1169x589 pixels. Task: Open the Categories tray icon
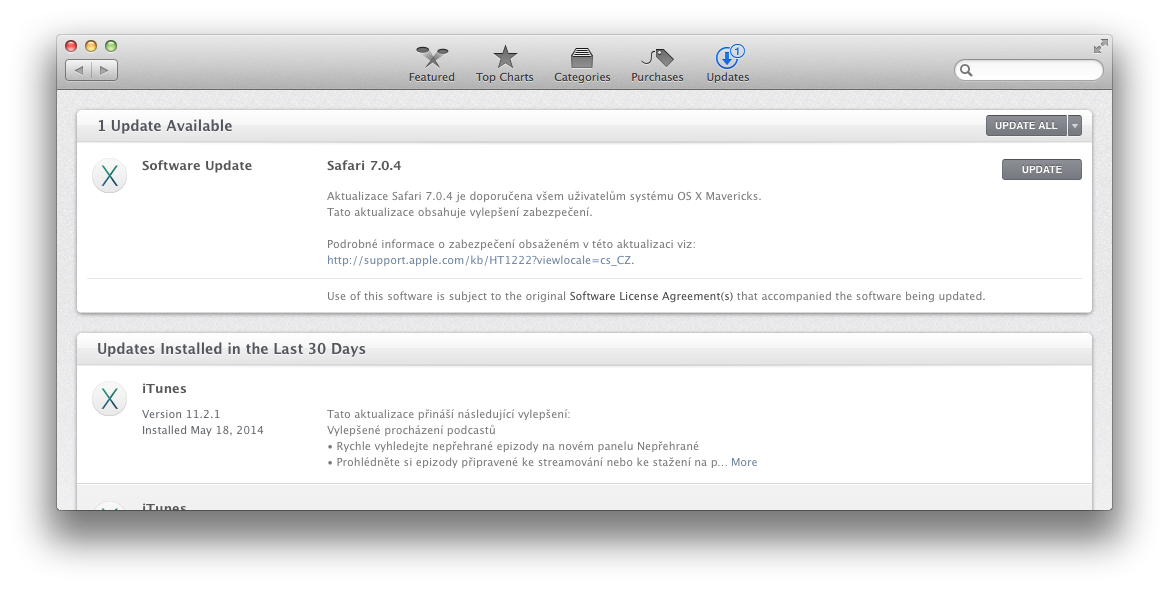(x=582, y=57)
